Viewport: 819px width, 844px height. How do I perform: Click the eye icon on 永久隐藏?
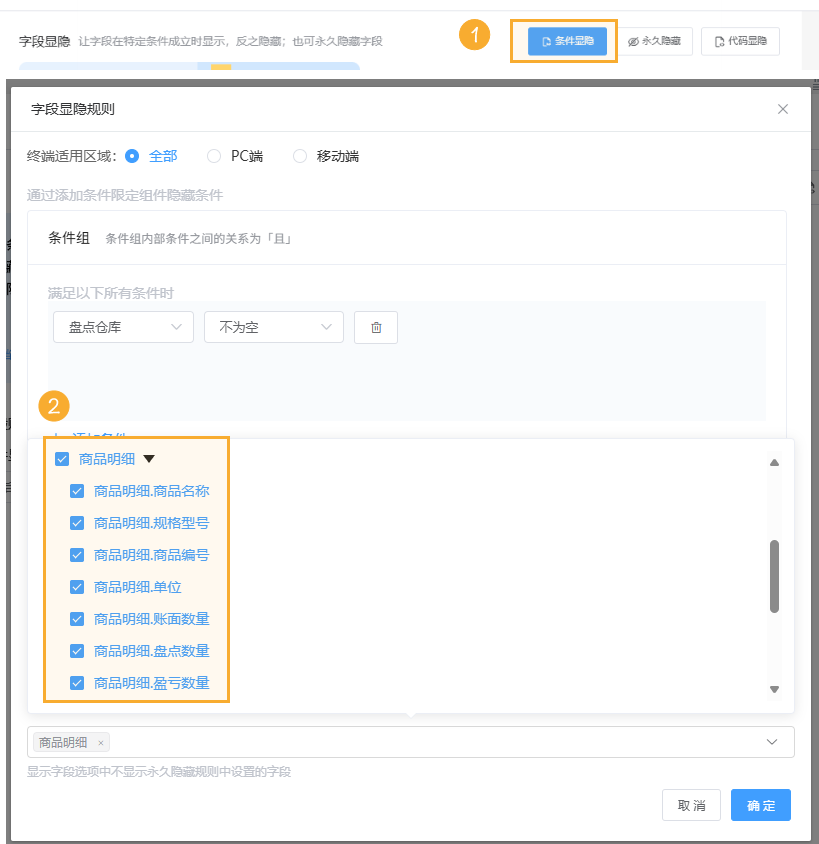point(632,41)
